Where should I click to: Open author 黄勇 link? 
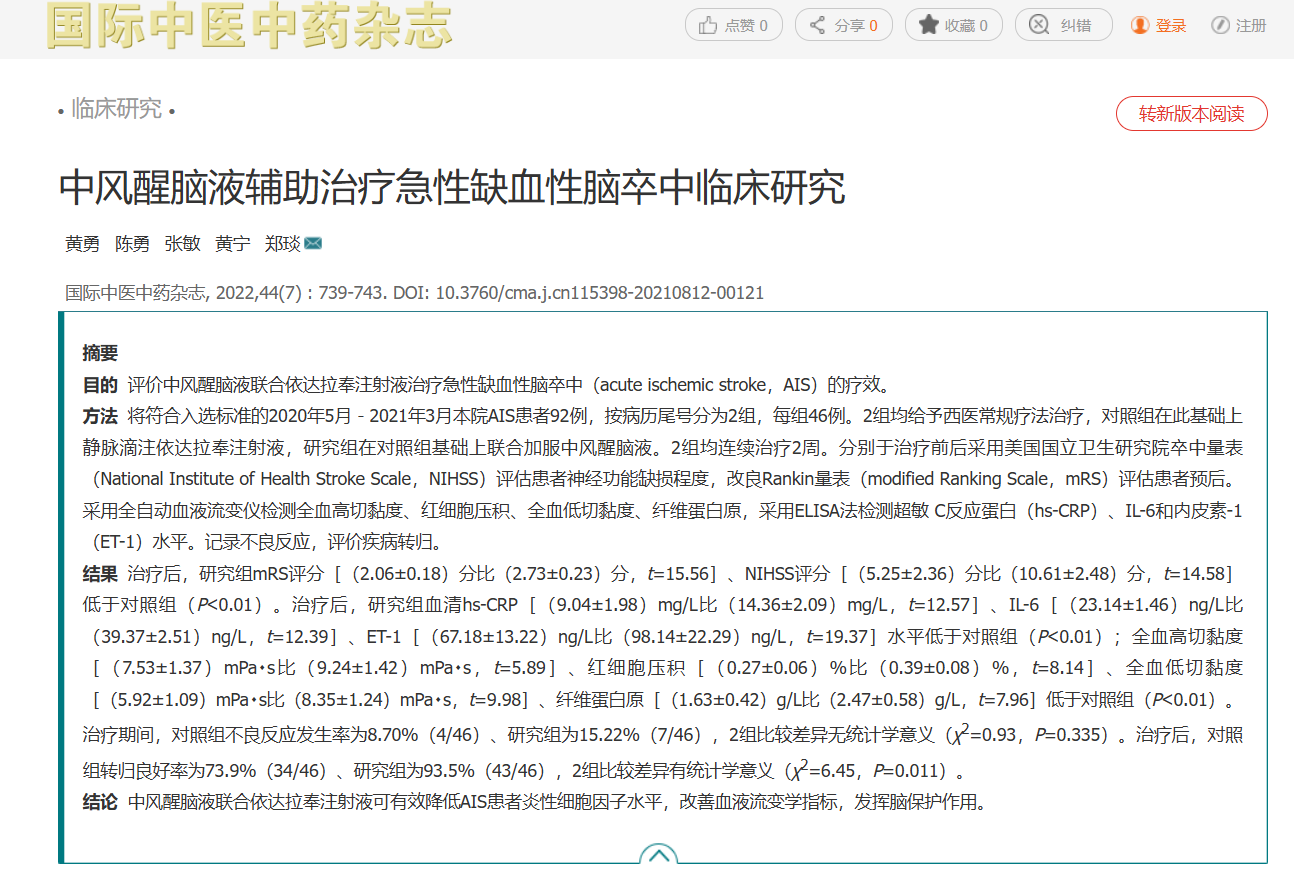click(82, 243)
